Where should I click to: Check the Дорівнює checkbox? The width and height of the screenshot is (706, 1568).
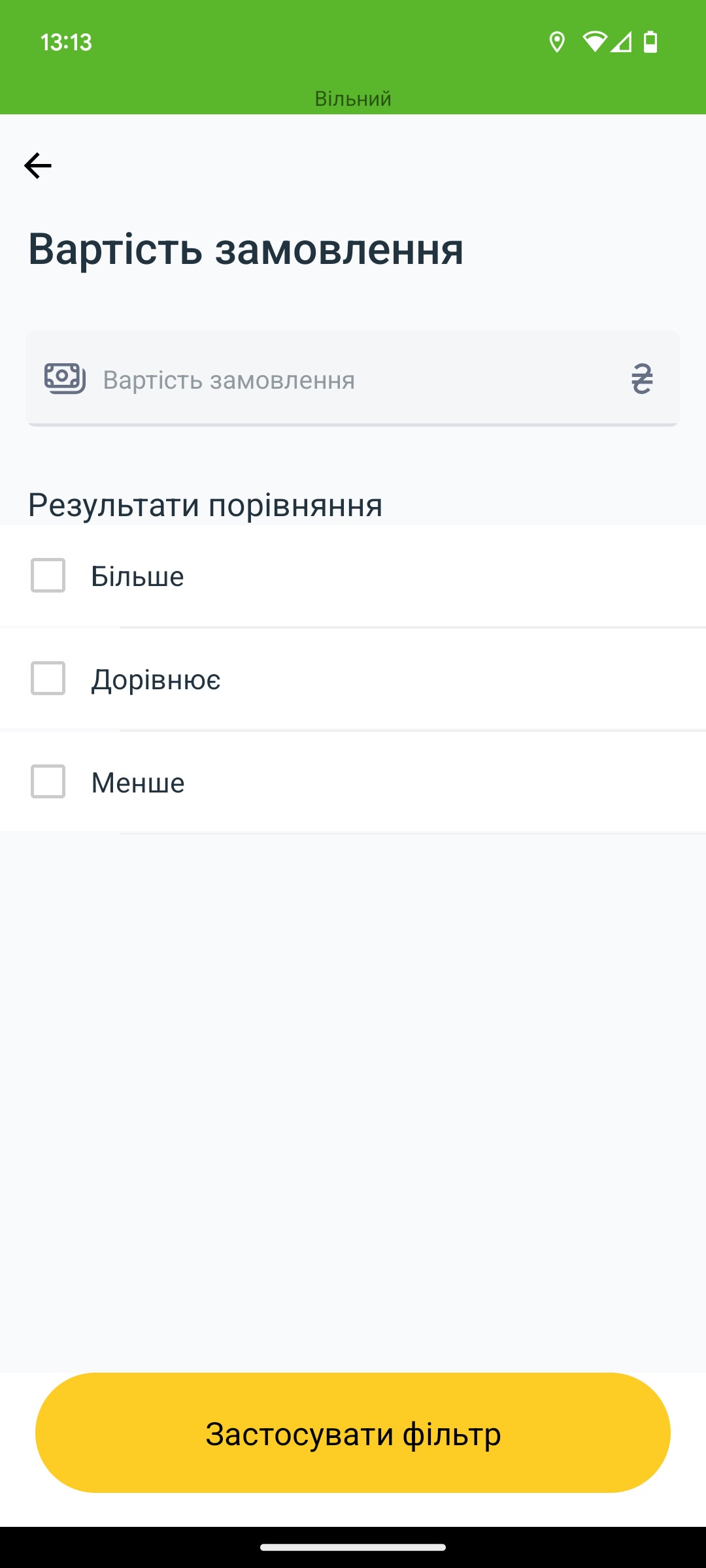click(x=48, y=678)
